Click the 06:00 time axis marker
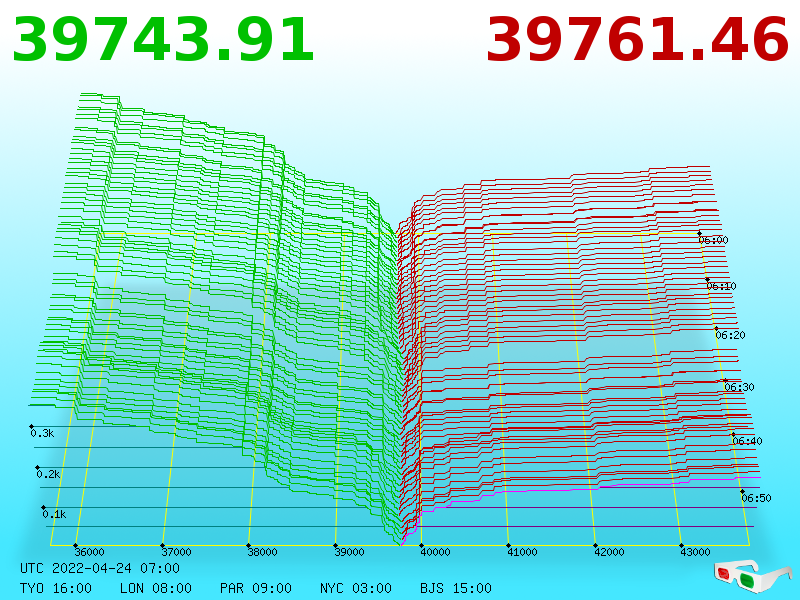Image resolution: width=800 pixels, height=600 pixels. (x=713, y=240)
